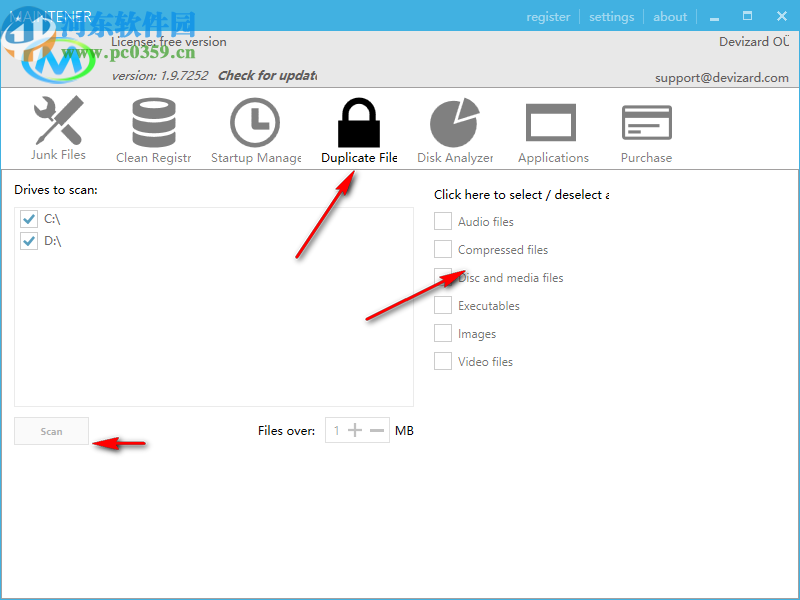The image size is (800, 600).
Task: Open the settings menu item
Action: click(611, 17)
